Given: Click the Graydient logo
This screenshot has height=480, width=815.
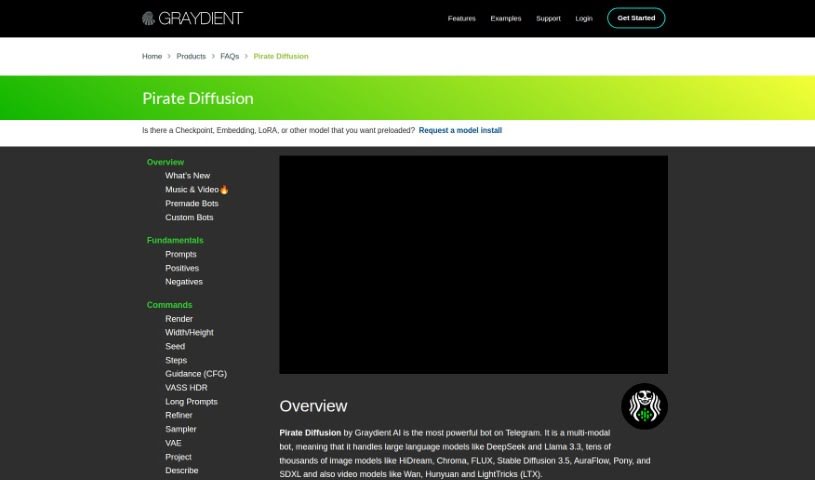Looking at the screenshot, I should (x=192, y=18).
